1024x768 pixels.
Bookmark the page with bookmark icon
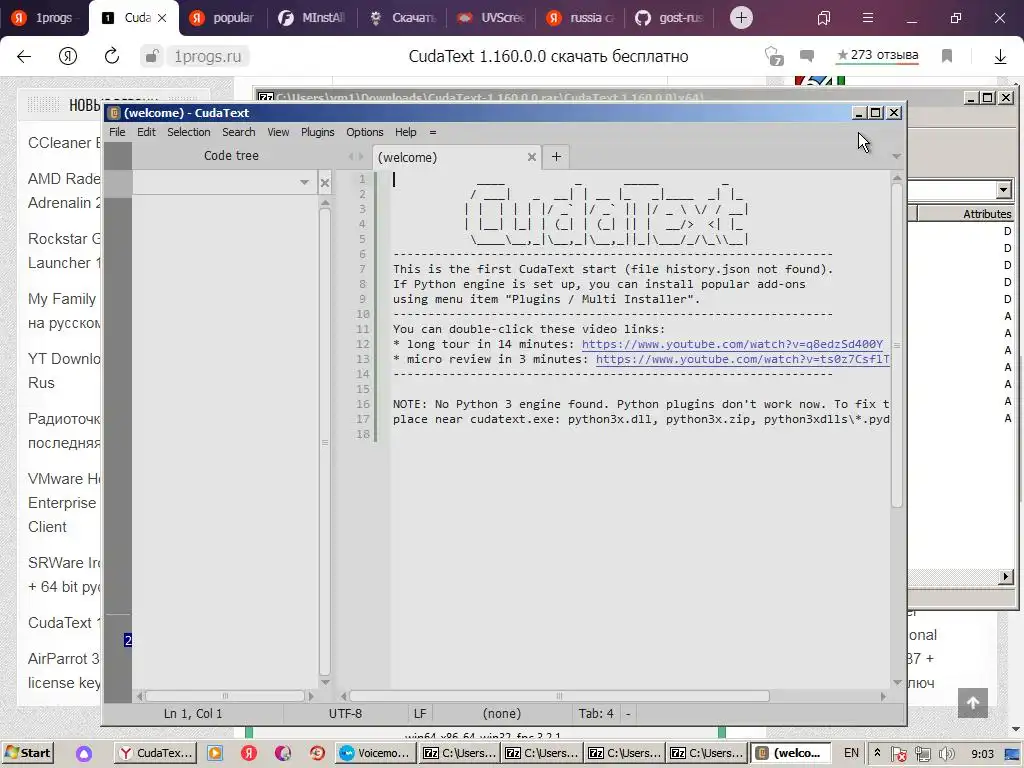point(947,56)
